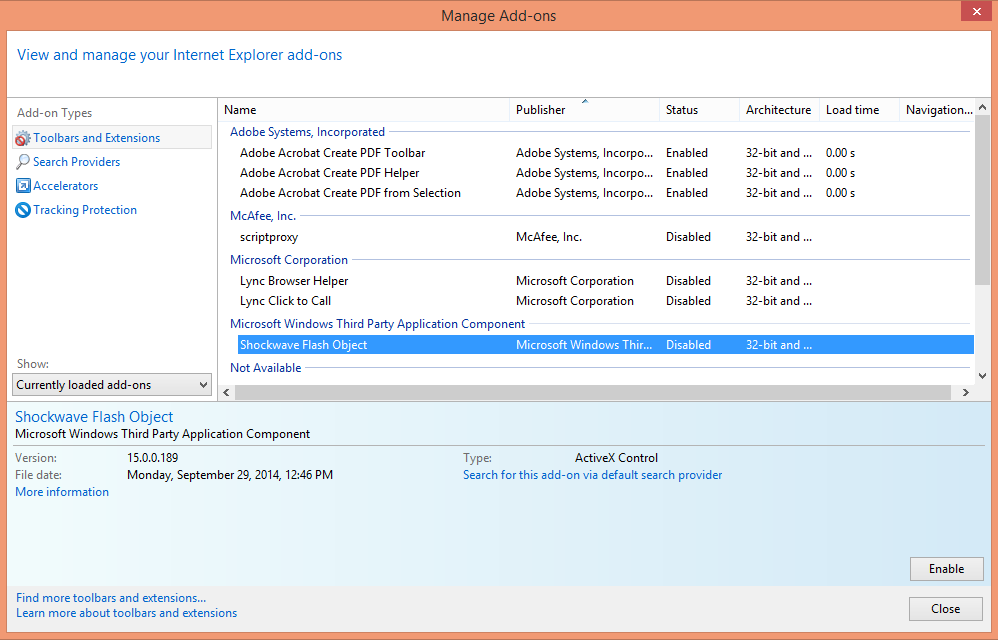Click the McAfee, Inc. group header
The width and height of the screenshot is (998, 640).
263,216
